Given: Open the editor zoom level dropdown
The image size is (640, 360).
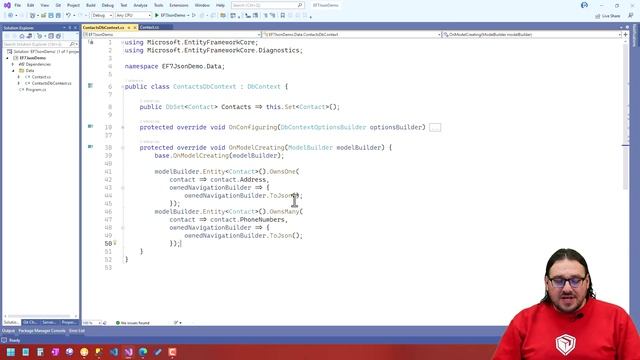Looking at the screenshot, I should 92,323.
